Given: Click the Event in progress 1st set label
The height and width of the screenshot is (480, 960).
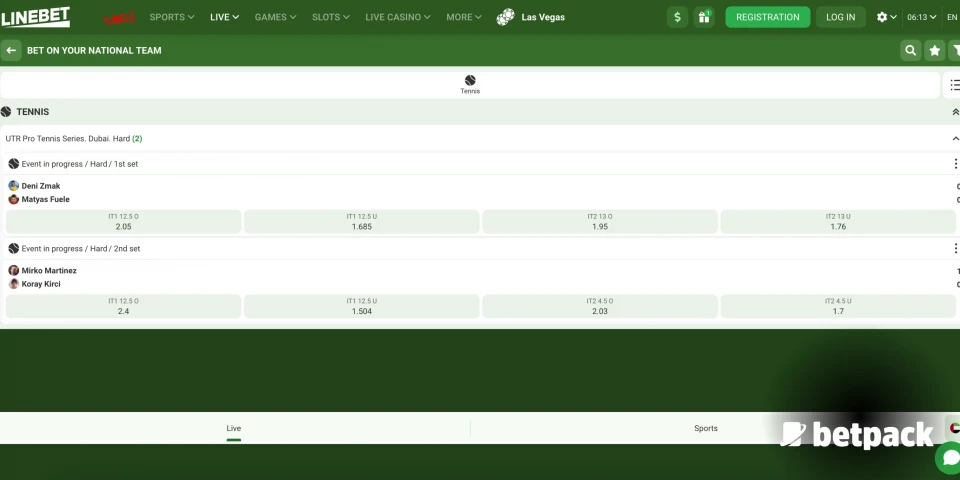Looking at the screenshot, I should 80,164.
